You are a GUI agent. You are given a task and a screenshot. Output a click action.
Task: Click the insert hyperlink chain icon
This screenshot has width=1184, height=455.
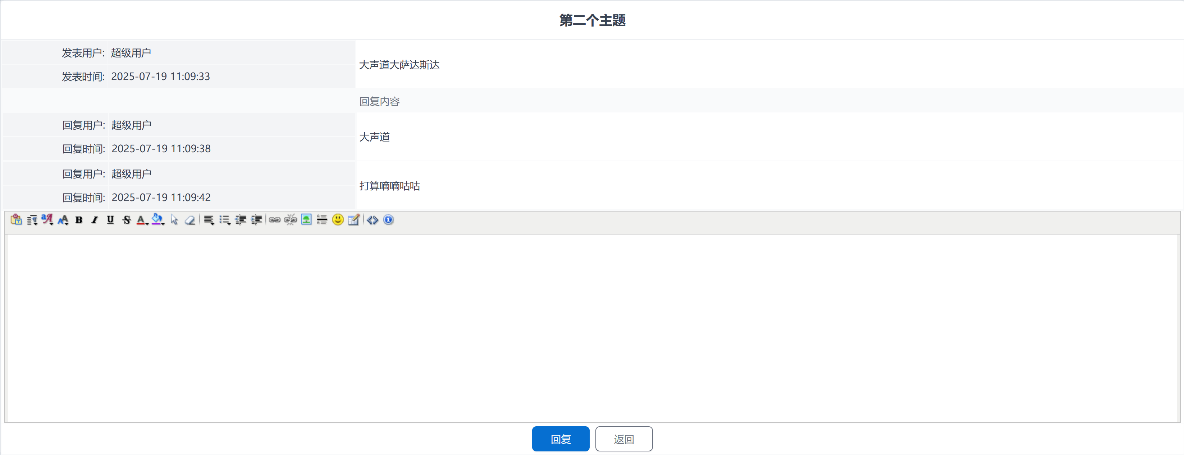[x=274, y=220]
